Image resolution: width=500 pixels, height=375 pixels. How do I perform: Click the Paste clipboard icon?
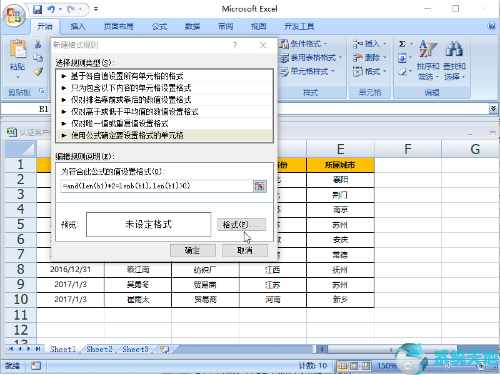(18, 49)
